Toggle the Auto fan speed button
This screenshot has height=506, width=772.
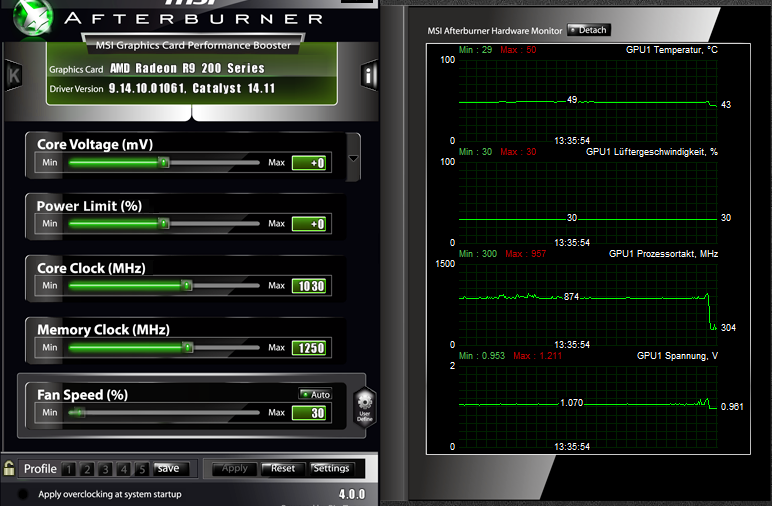click(x=315, y=394)
